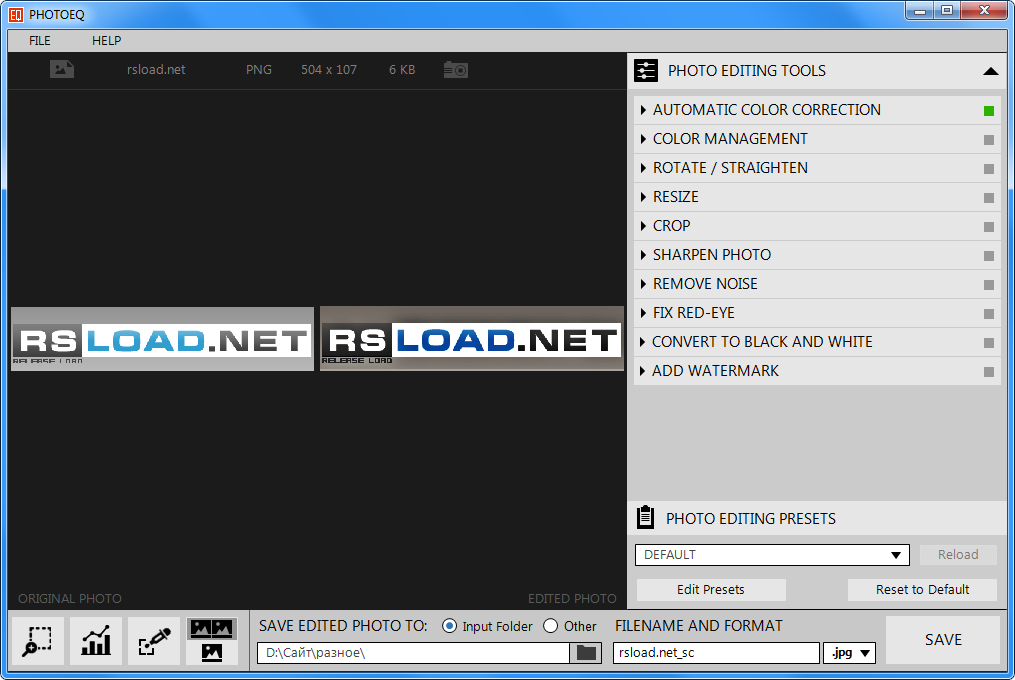The height and width of the screenshot is (680, 1015).
Task: Open the .jpg file format dropdown
Action: 849,653
